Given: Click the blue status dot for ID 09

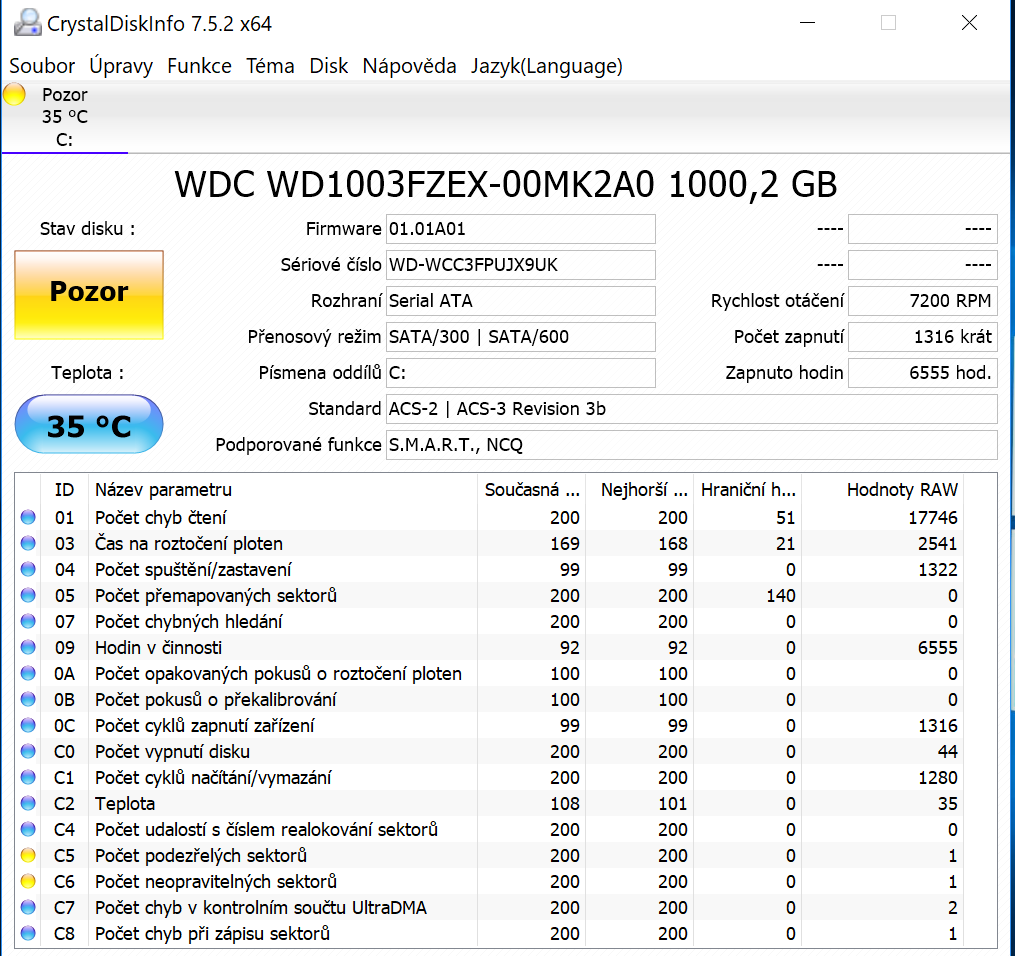Looking at the screenshot, I should 28,647.
